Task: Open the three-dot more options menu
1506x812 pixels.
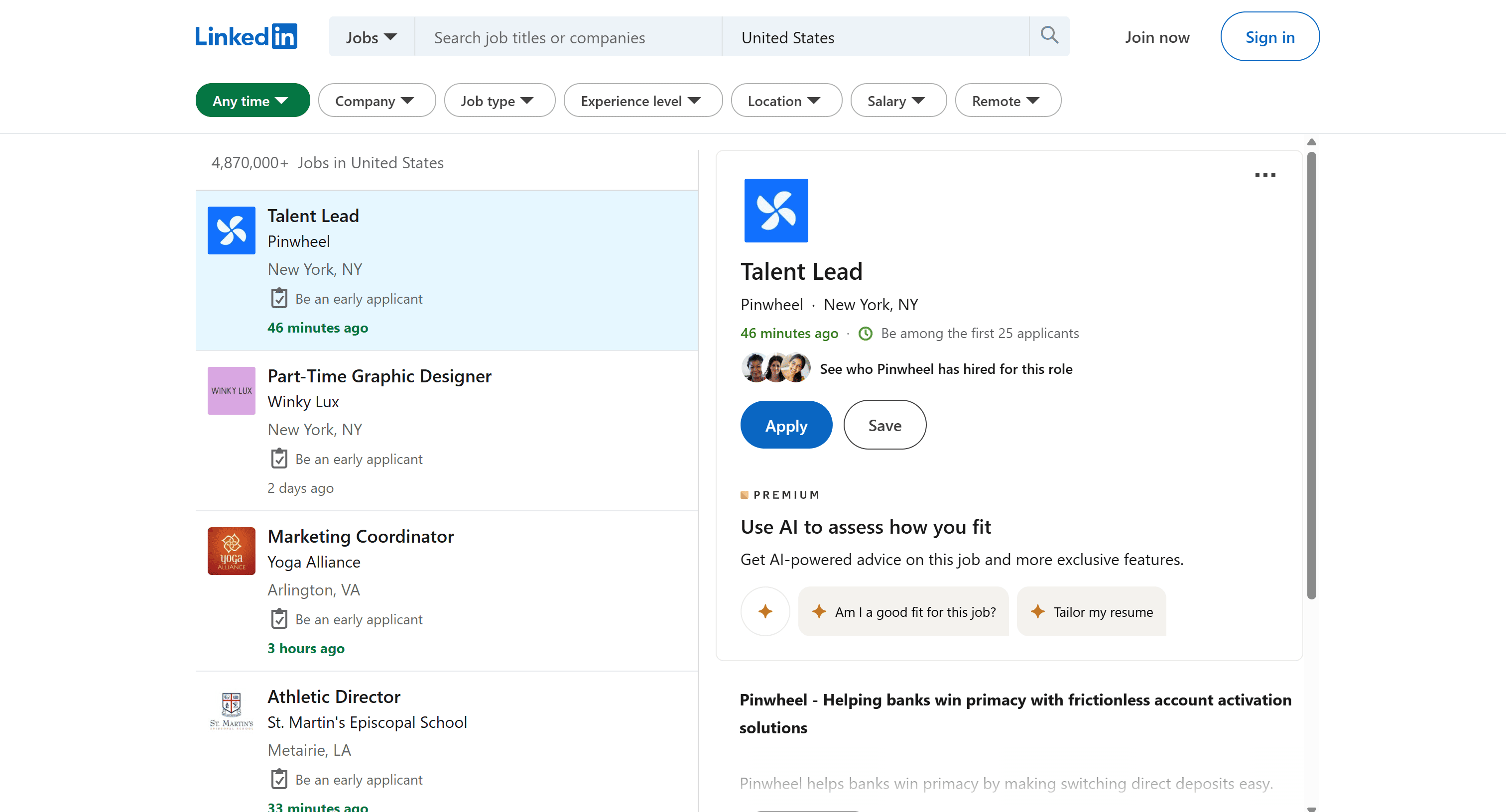Action: click(x=1265, y=175)
